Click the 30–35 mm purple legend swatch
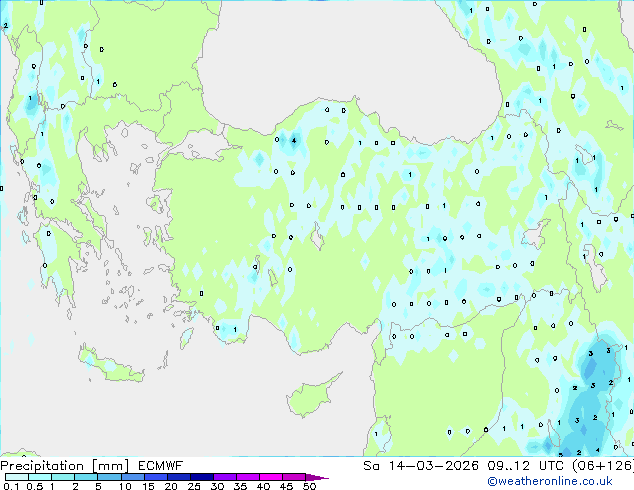634x490 pixels. tap(225, 477)
